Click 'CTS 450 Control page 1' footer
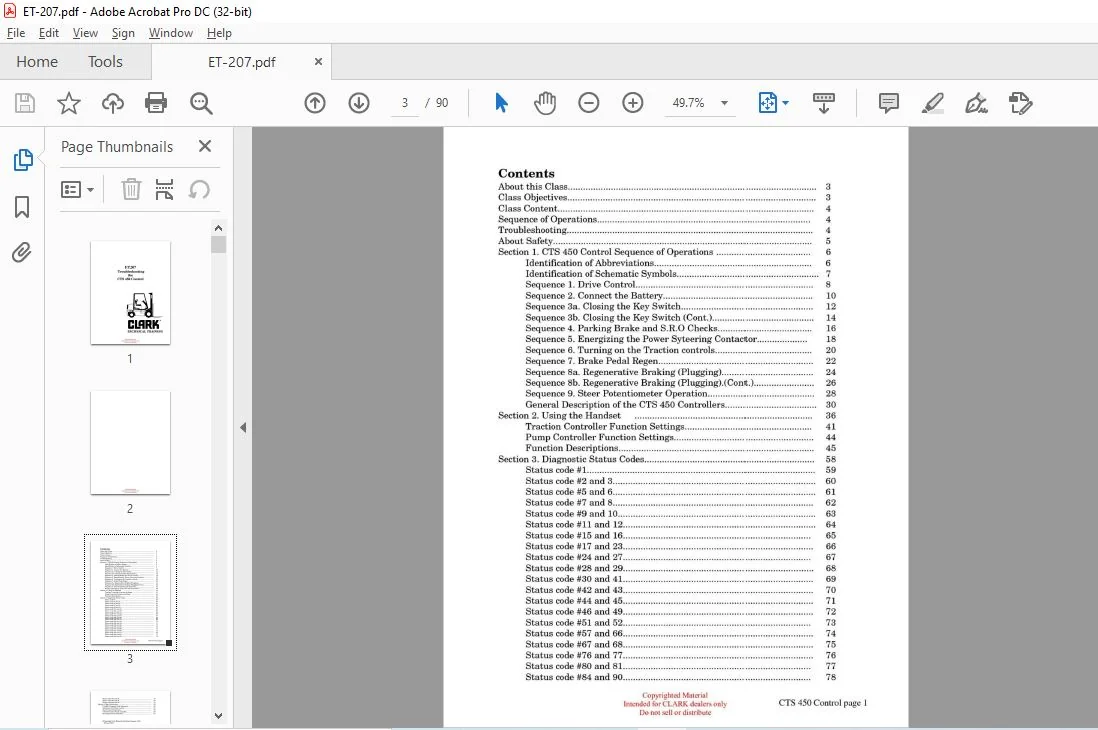Image resolution: width=1098 pixels, height=730 pixels. pyautogui.click(x=822, y=703)
